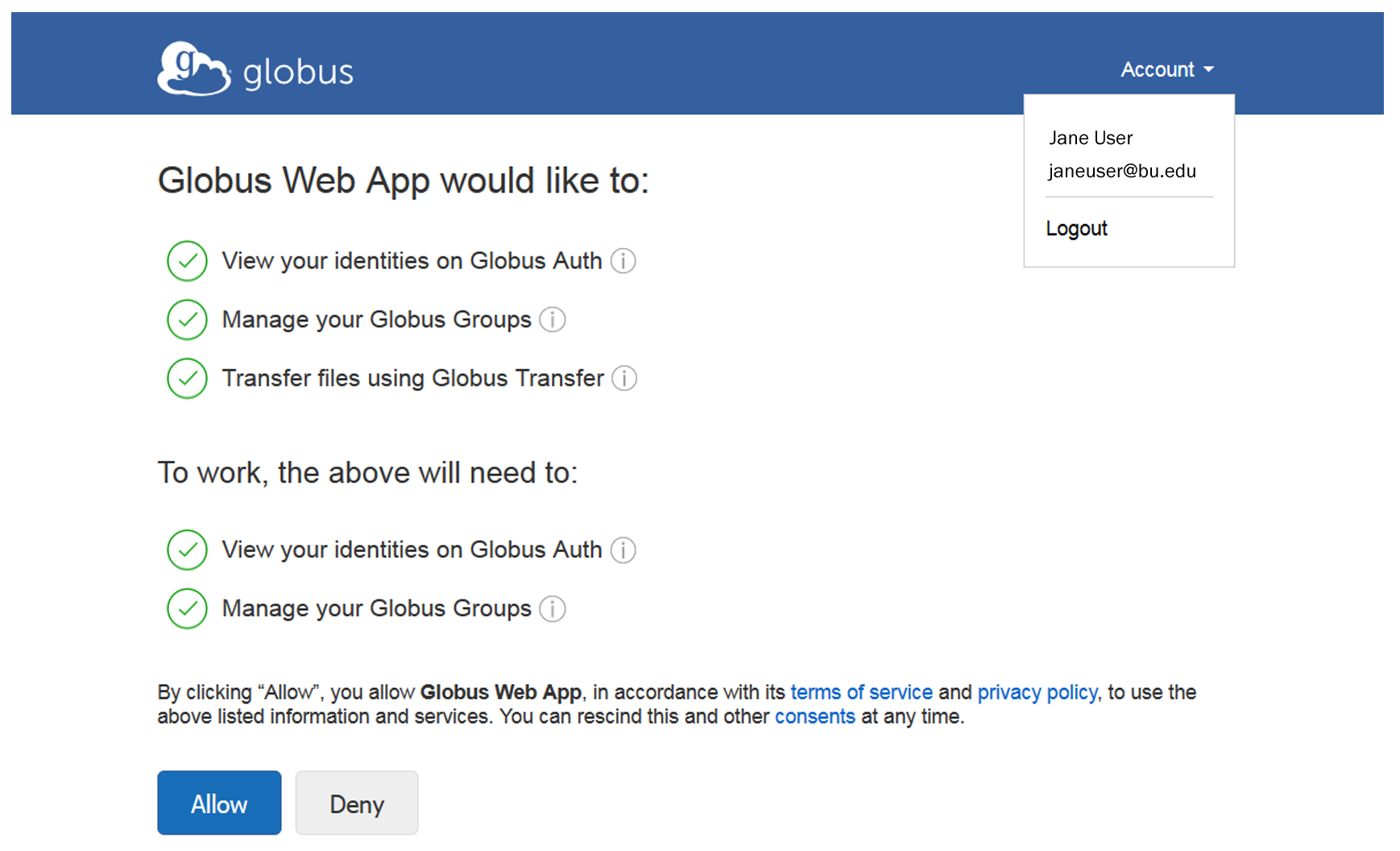The image size is (1400, 851).
Task: Select Jane User in the Account menu
Action: click(x=1091, y=138)
